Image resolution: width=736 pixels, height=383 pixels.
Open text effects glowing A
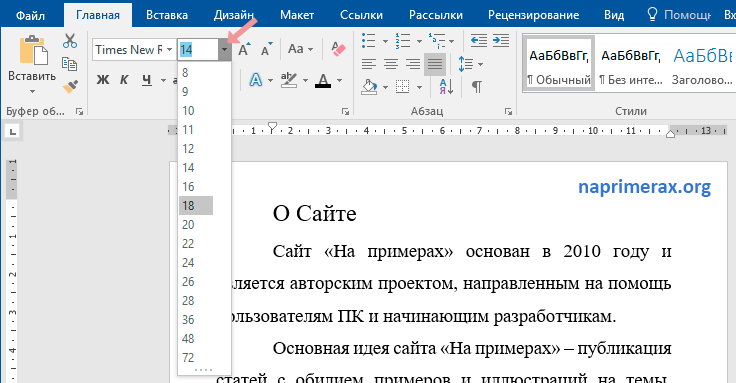click(256, 80)
